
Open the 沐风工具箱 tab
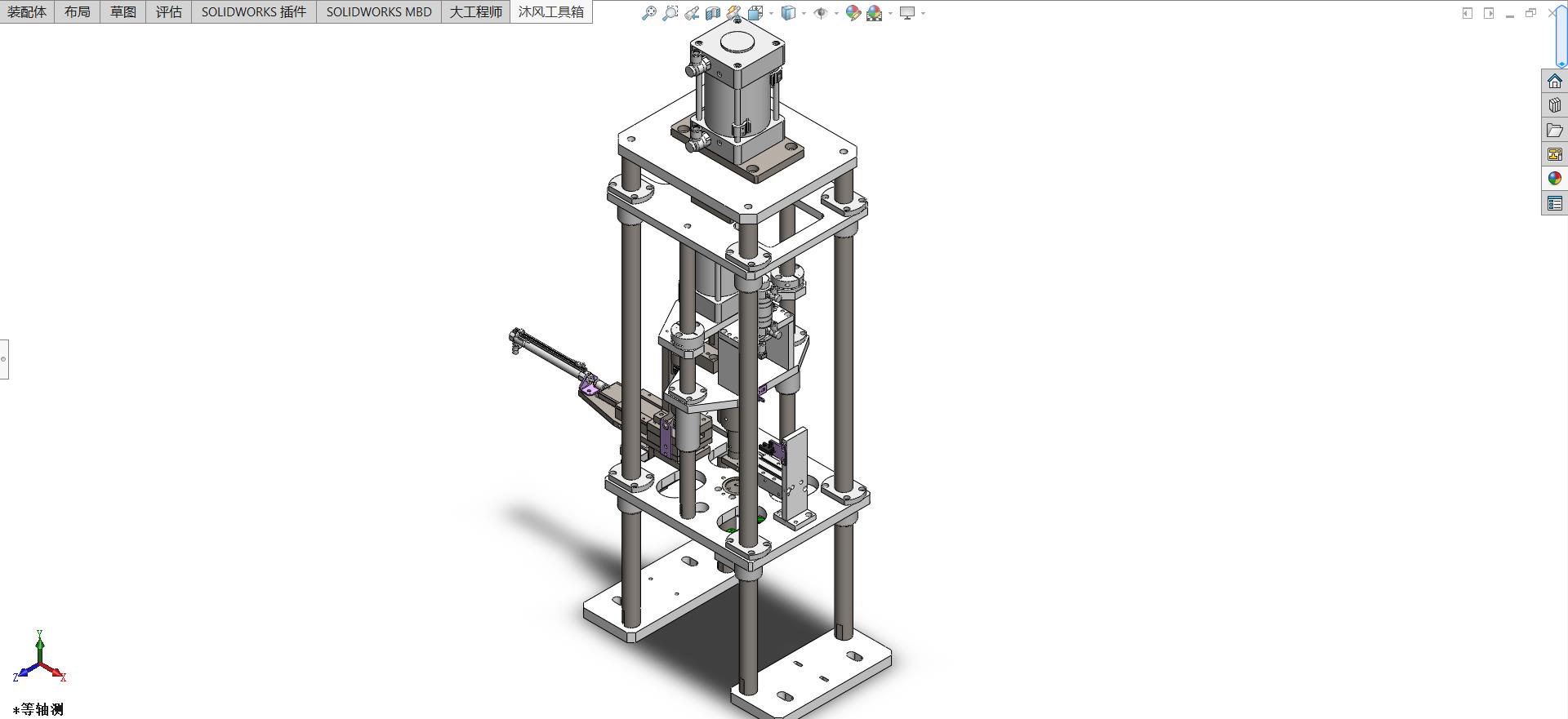[551, 11]
